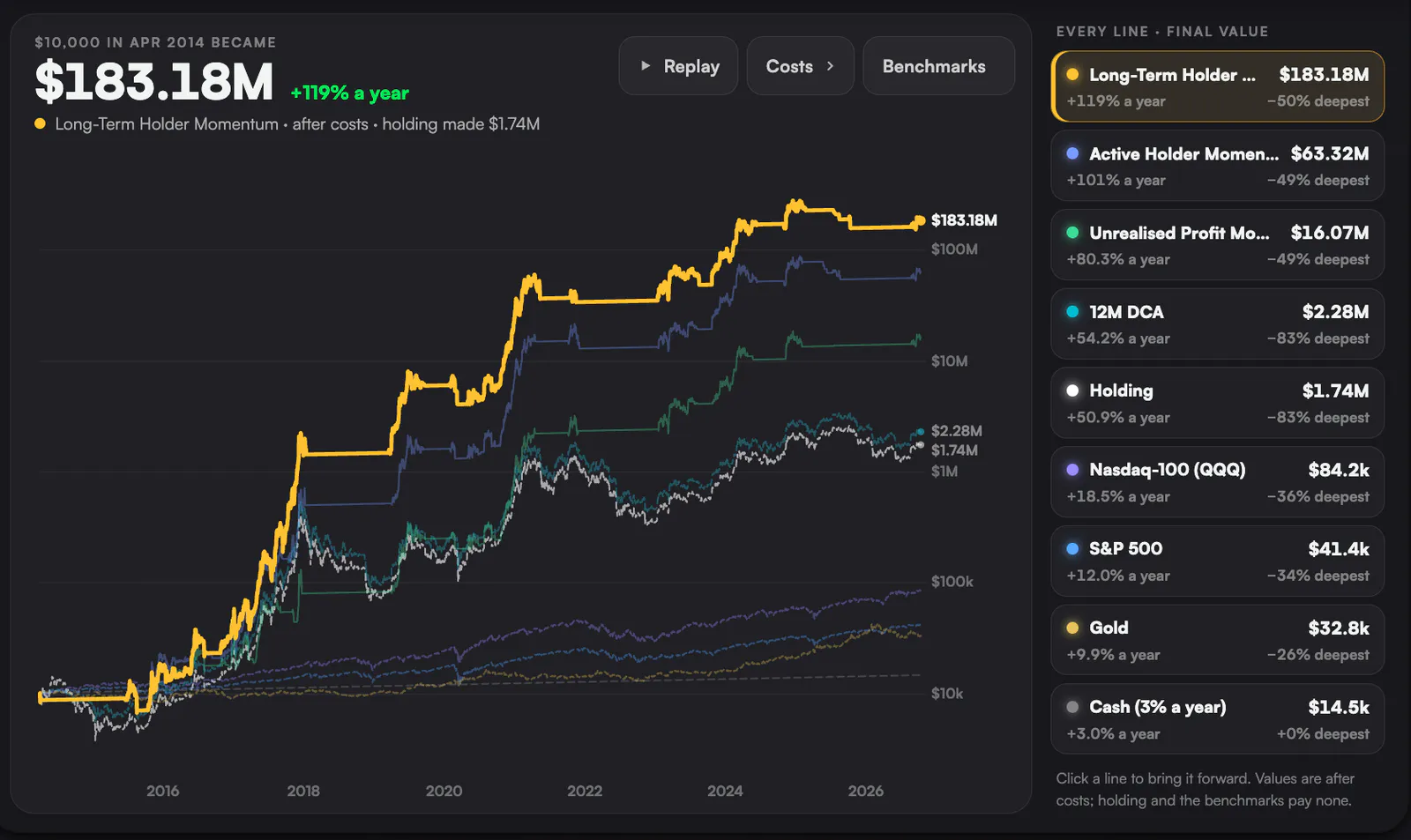Click the yellow dot beside Gold

(1072, 628)
